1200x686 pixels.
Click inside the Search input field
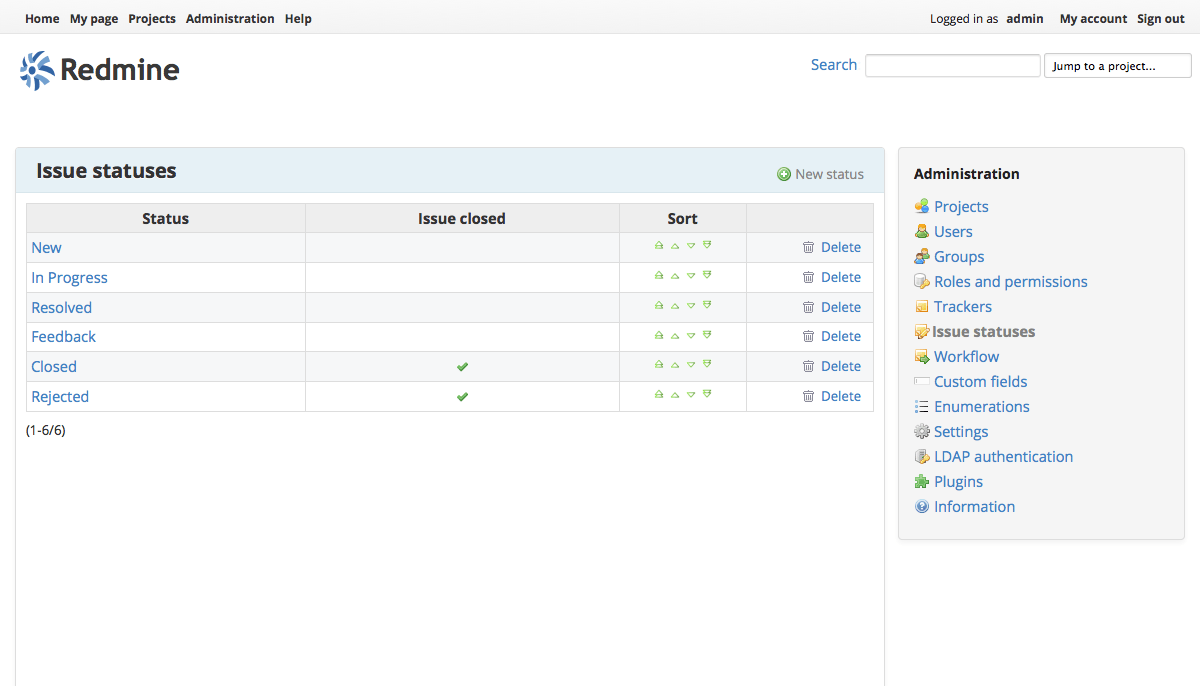952,65
